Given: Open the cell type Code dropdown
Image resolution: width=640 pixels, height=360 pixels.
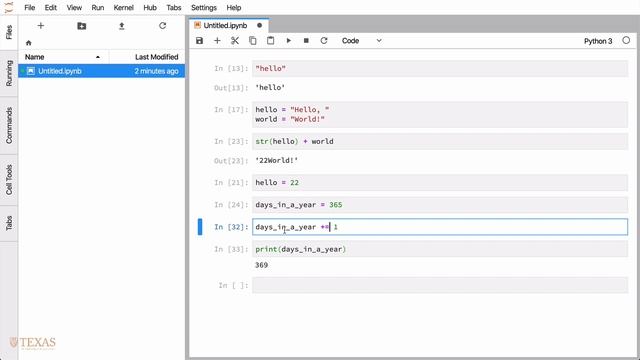Looking at the screenshot, I should click(x=362, y=41).
